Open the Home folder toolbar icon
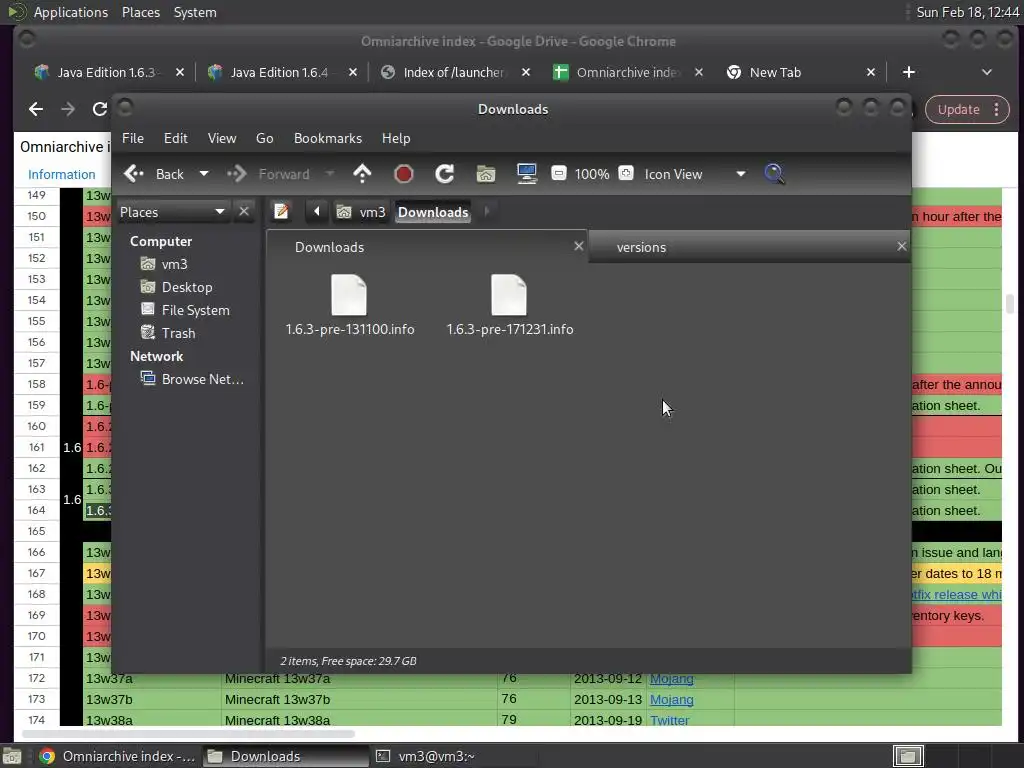 pos(485,174)
